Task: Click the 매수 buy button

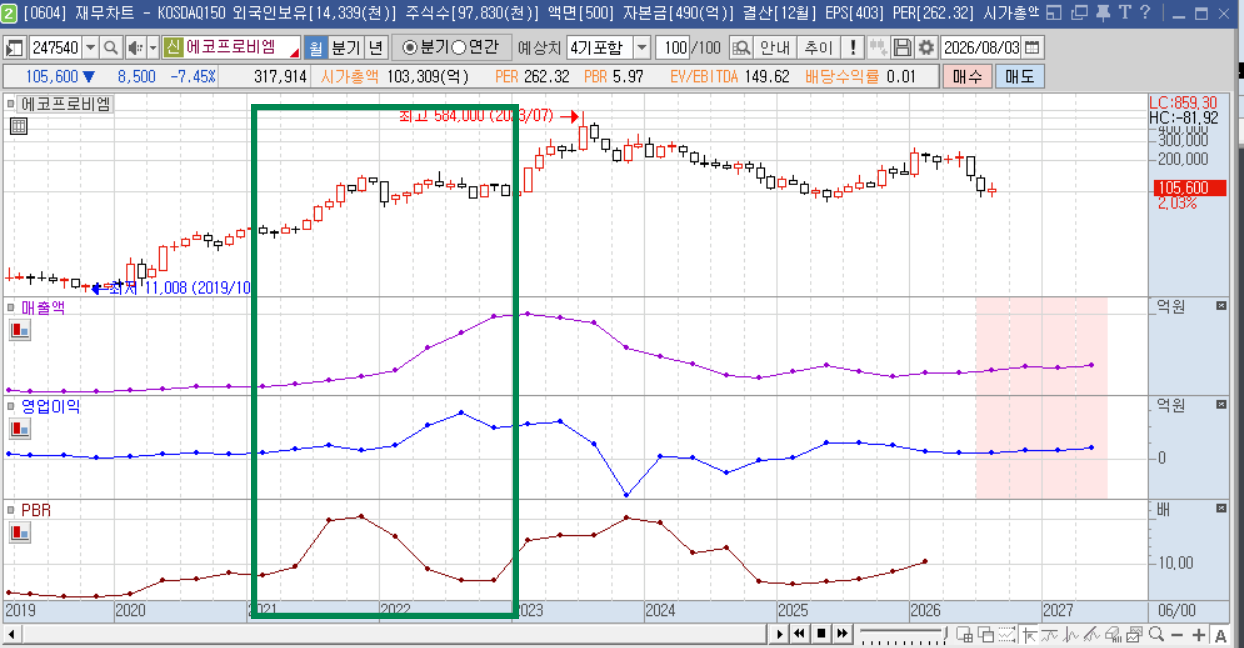Action: 967,77
